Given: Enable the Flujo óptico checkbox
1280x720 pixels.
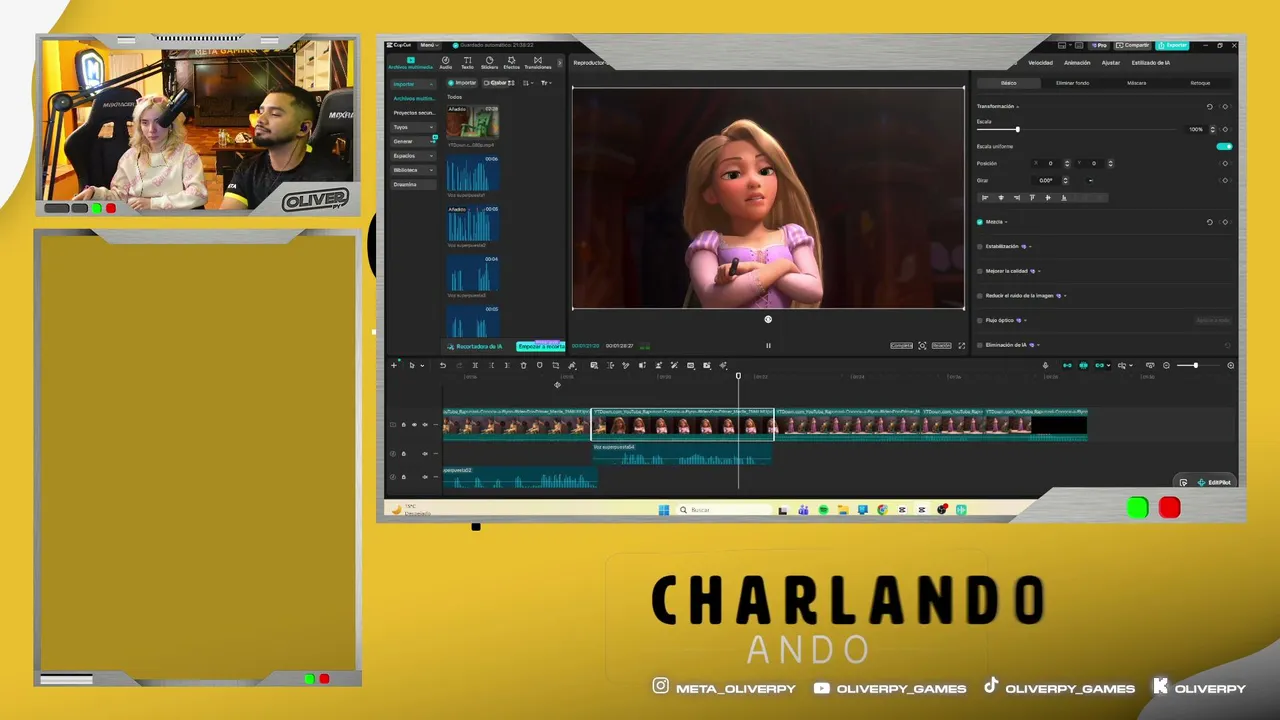Looking at the screenshot, I should pyautogui.click(x=980, y=320).
